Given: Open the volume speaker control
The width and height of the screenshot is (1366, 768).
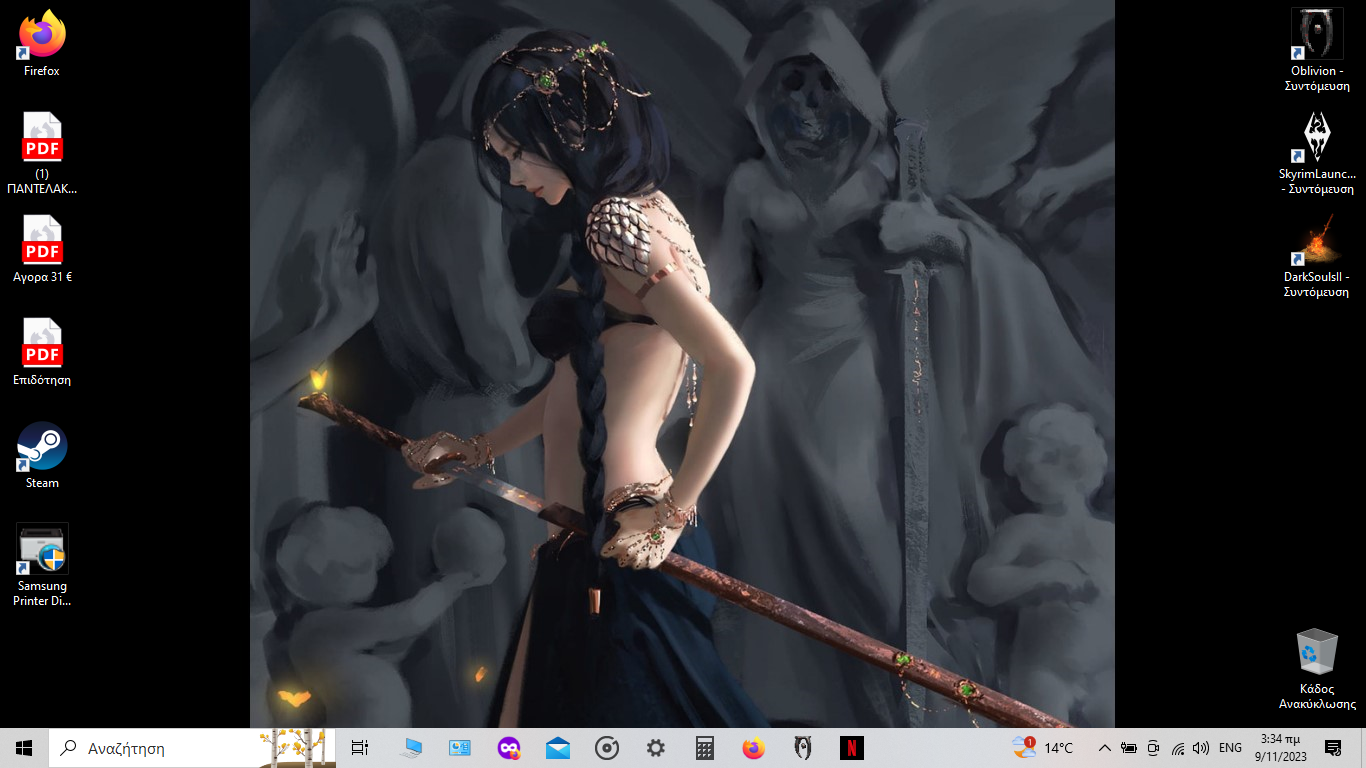Looking at the screenshot, I should 1201,748.
